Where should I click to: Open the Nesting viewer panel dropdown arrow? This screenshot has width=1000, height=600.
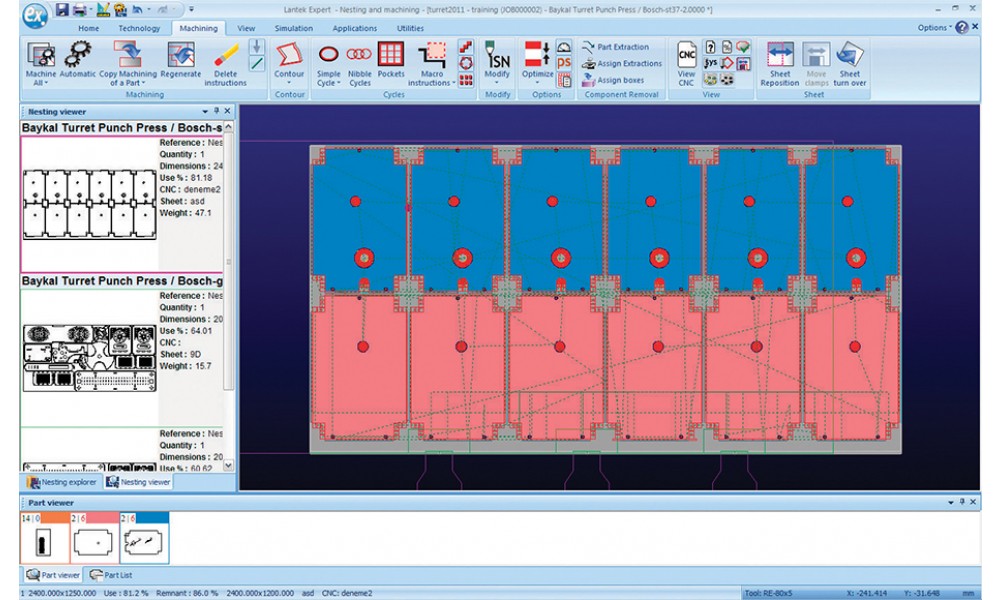(205, 112)
